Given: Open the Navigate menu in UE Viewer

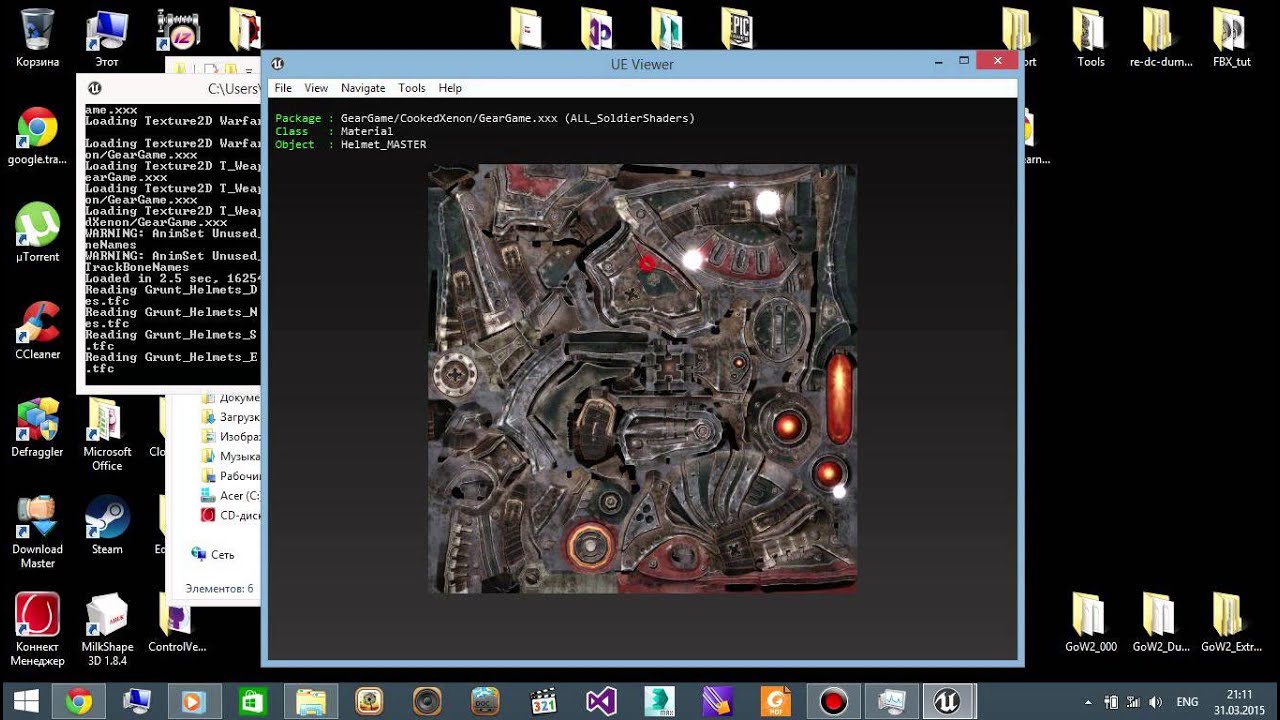Looking at the screenshot, I should pos(363,88).
